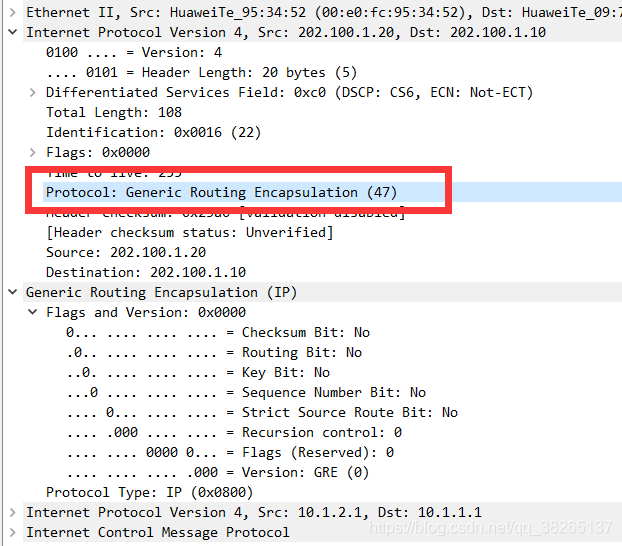
Task: Collapse the Flags and Version field
Action: tap(33, 312)
